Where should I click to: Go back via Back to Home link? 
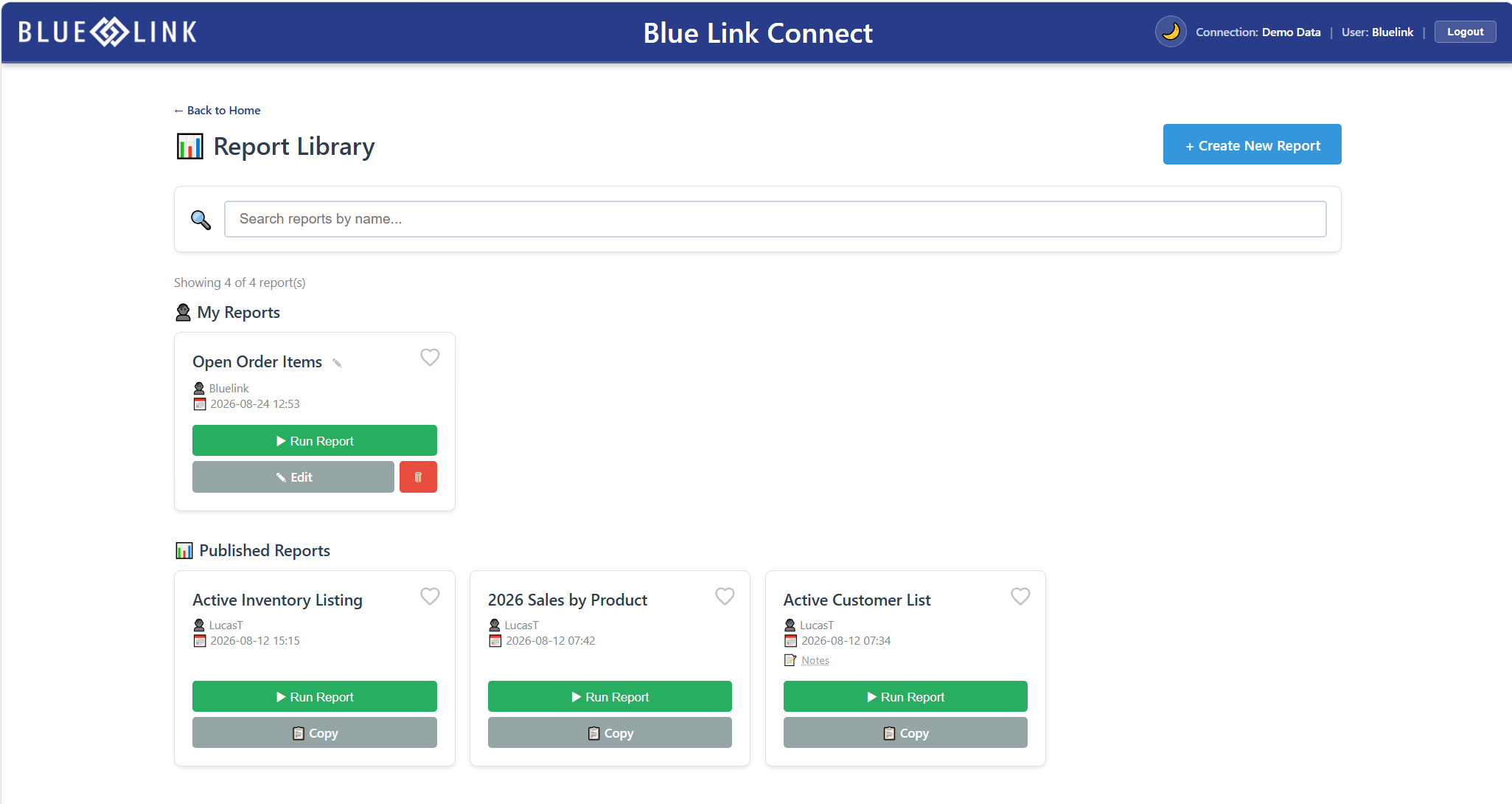tap(217, 110)
